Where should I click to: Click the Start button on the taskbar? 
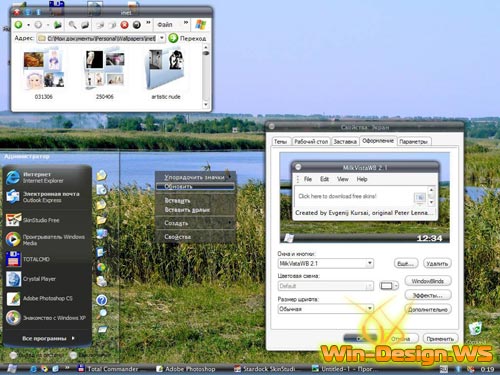tap(12, 369)
